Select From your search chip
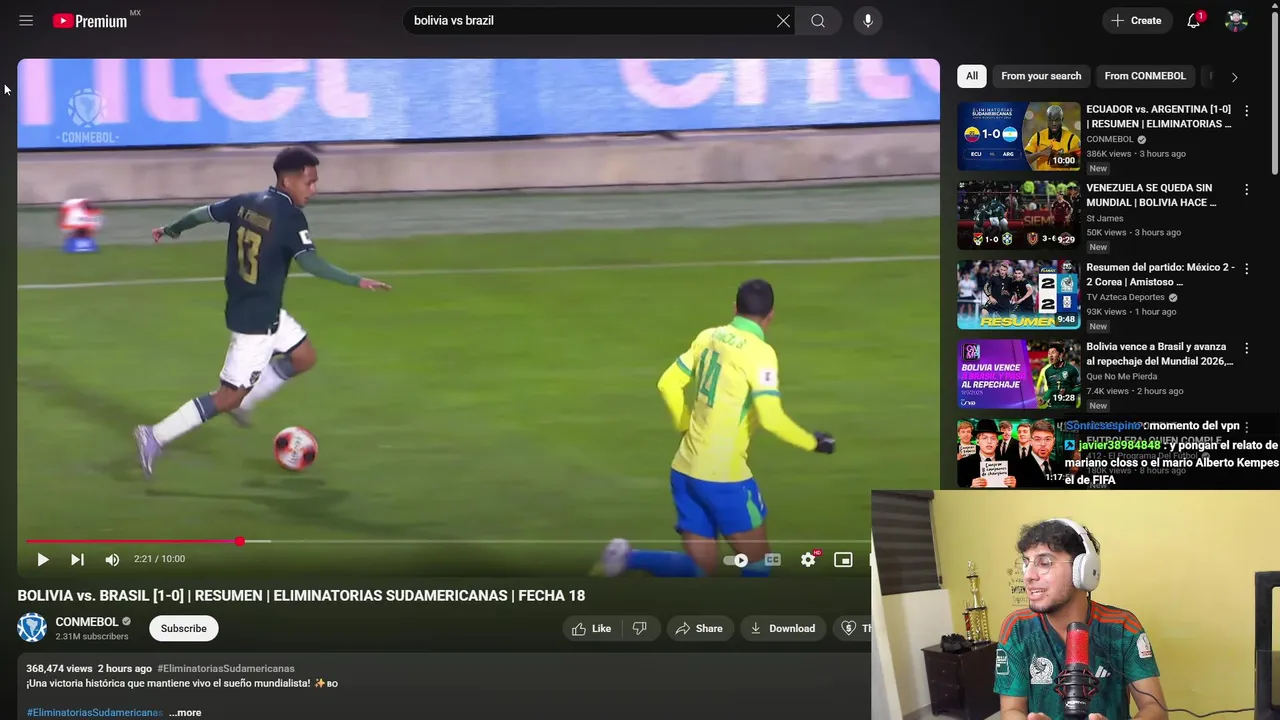1280x720 pixels. click(x=1041, y=76)
